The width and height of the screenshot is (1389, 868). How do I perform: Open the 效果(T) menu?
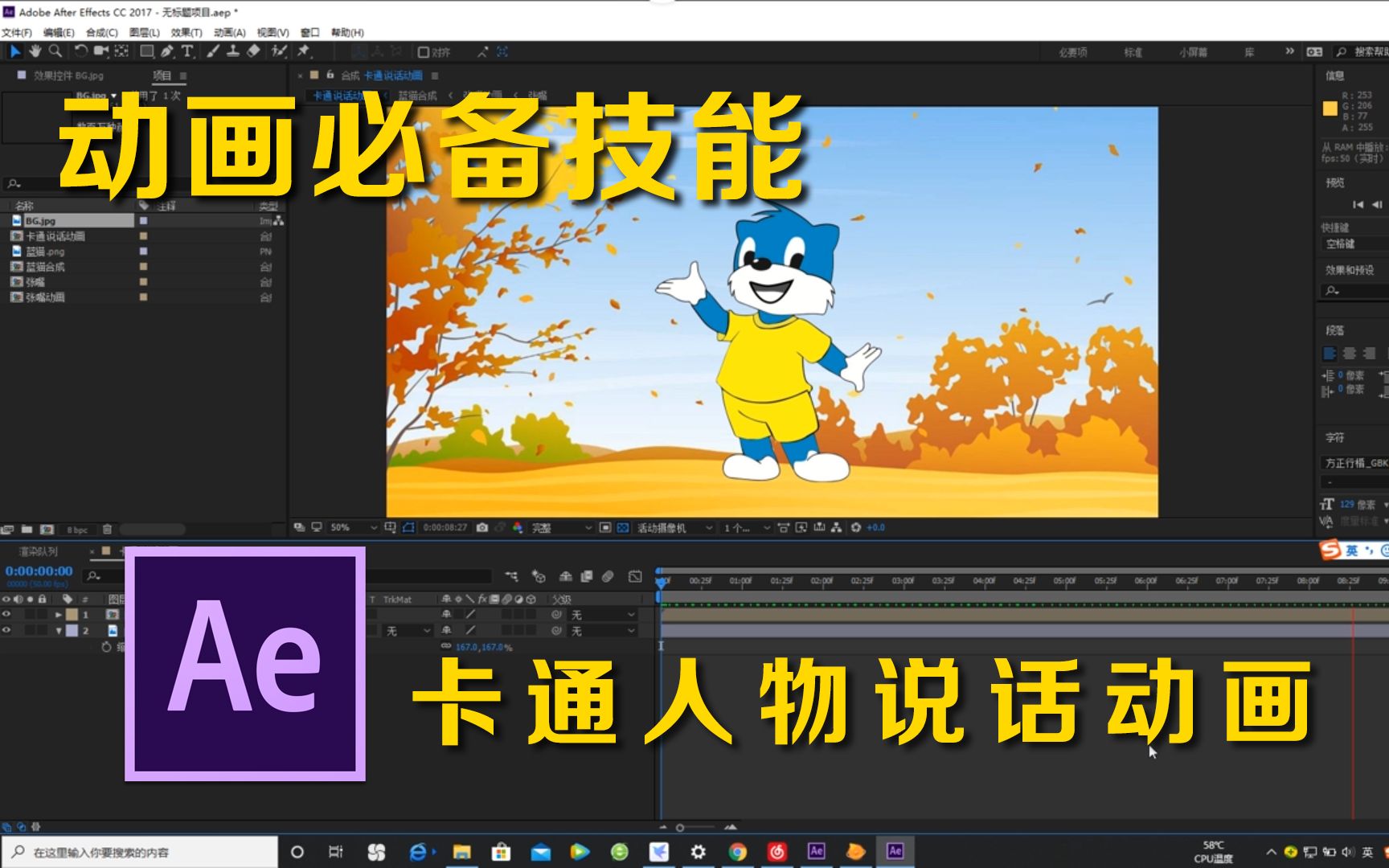click(x=186, y=33)
